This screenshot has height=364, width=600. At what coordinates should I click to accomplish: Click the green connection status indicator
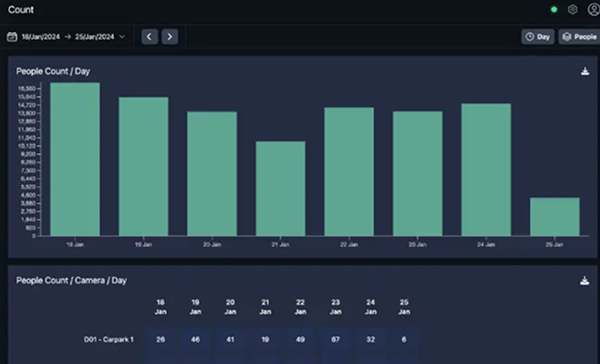tap(554, 10)
